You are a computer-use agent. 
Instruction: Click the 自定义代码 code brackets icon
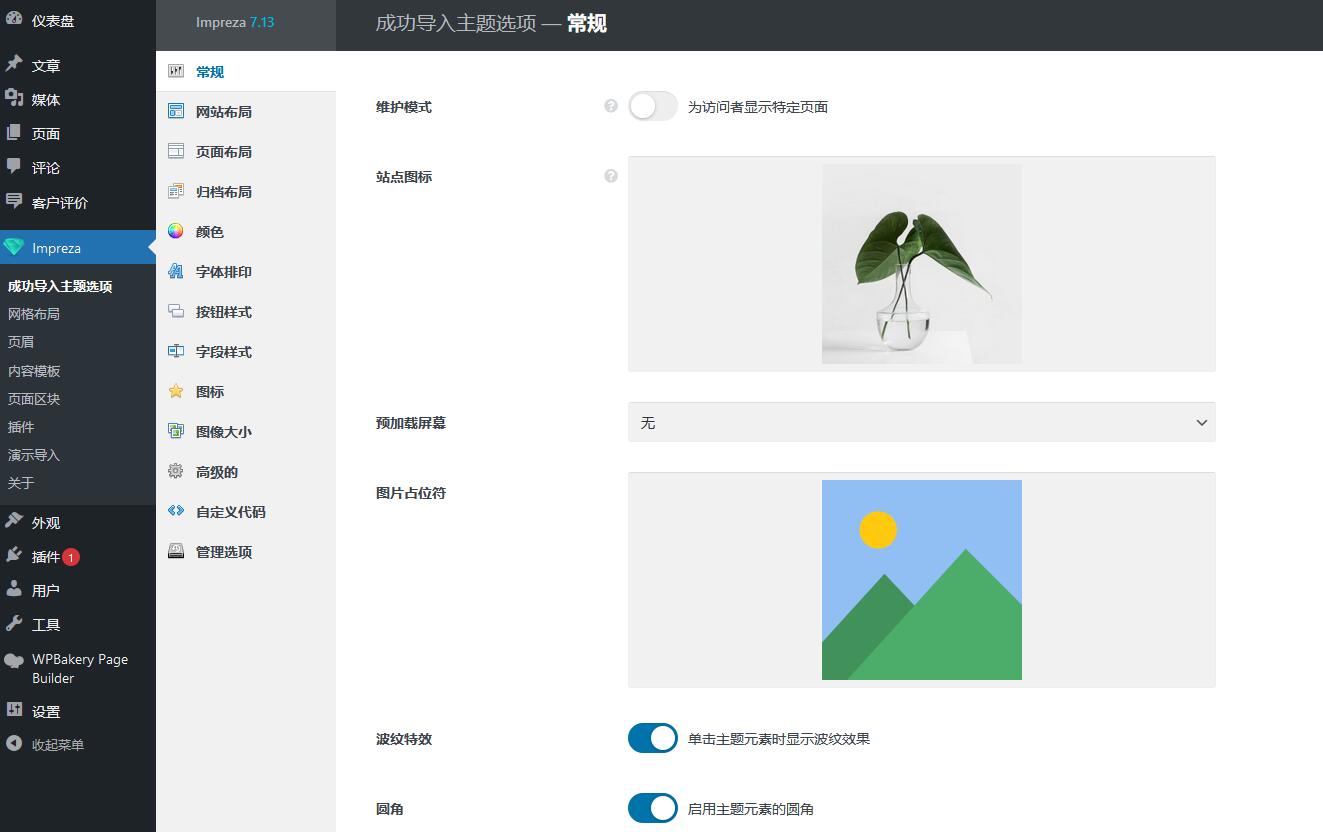(x=176, y=511)
